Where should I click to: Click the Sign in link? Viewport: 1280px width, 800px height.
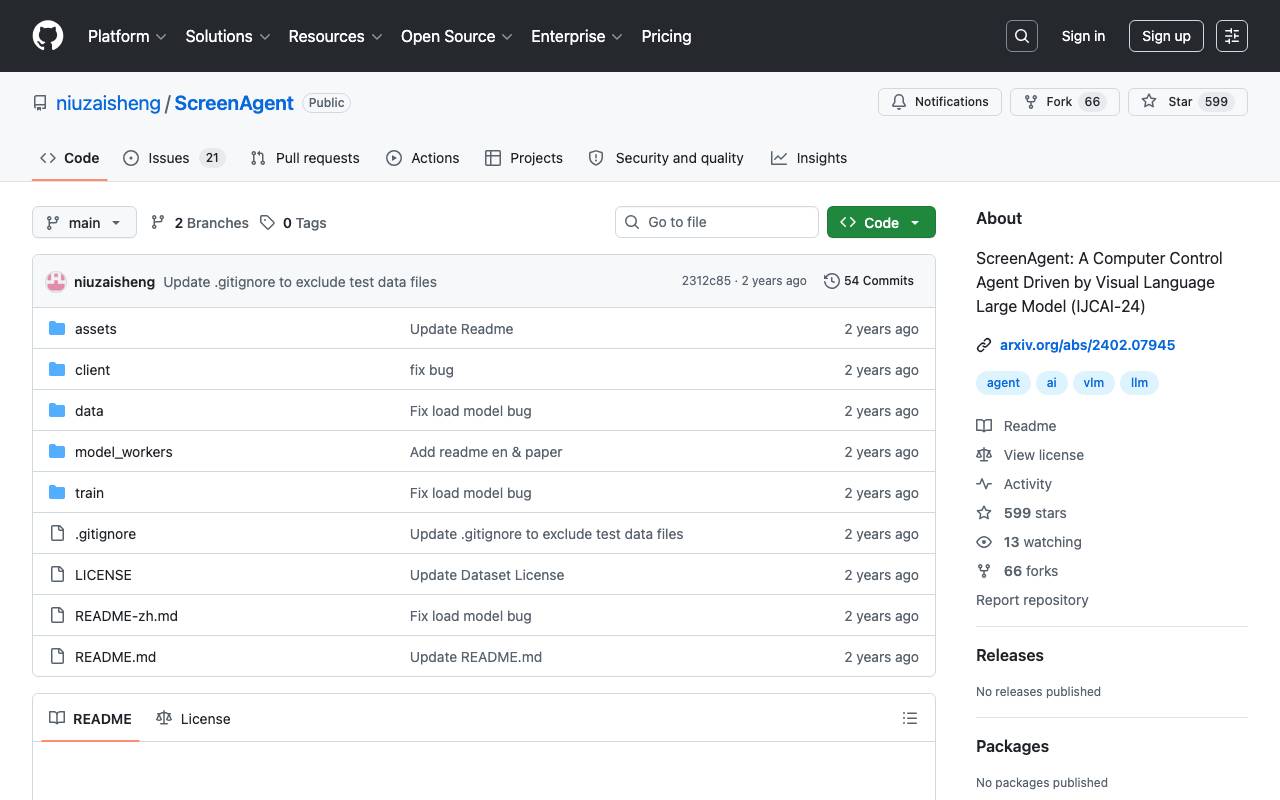(x=1083, y=36)
